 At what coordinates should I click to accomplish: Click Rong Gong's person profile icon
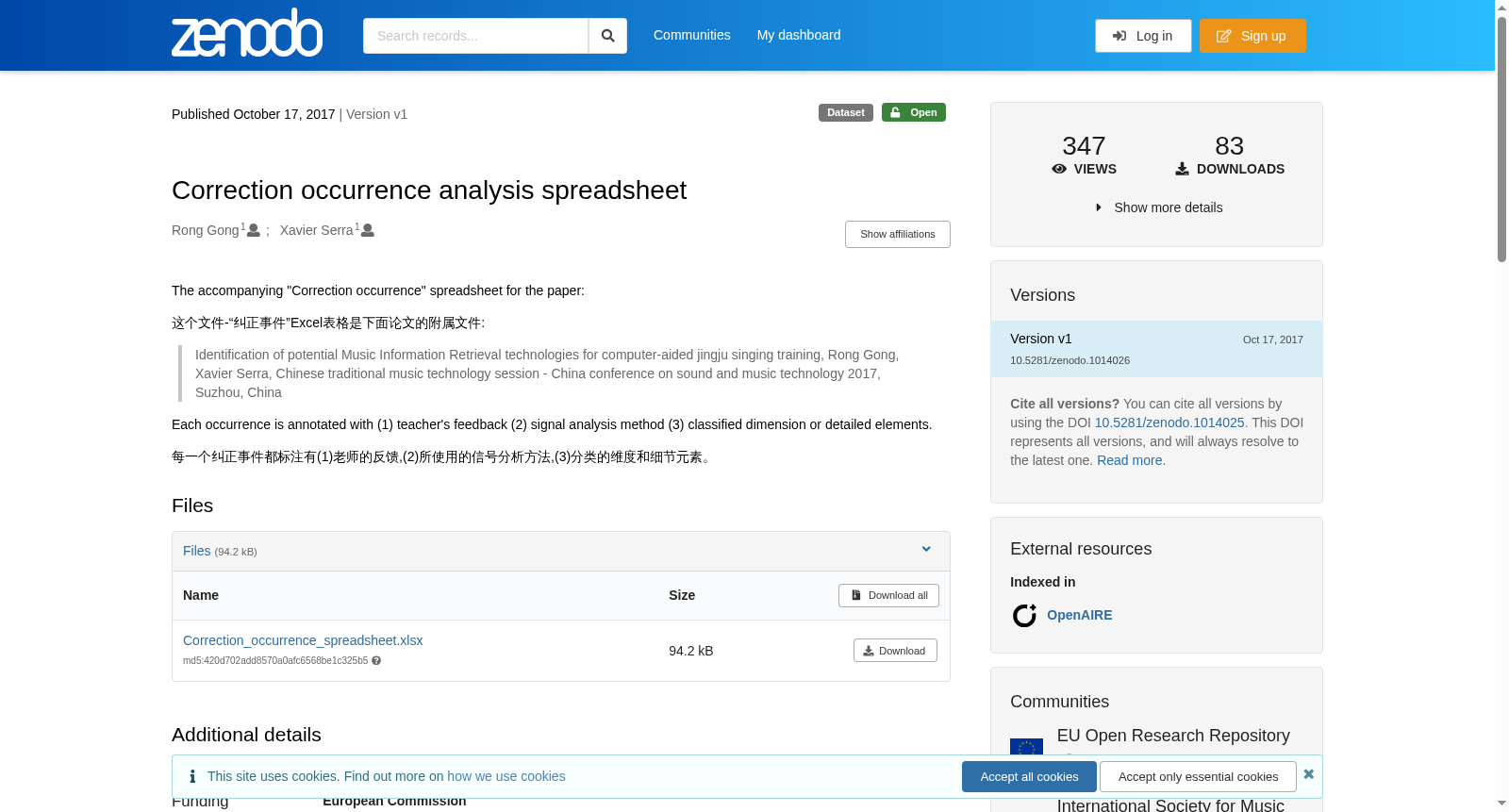(x=254, y=230)
